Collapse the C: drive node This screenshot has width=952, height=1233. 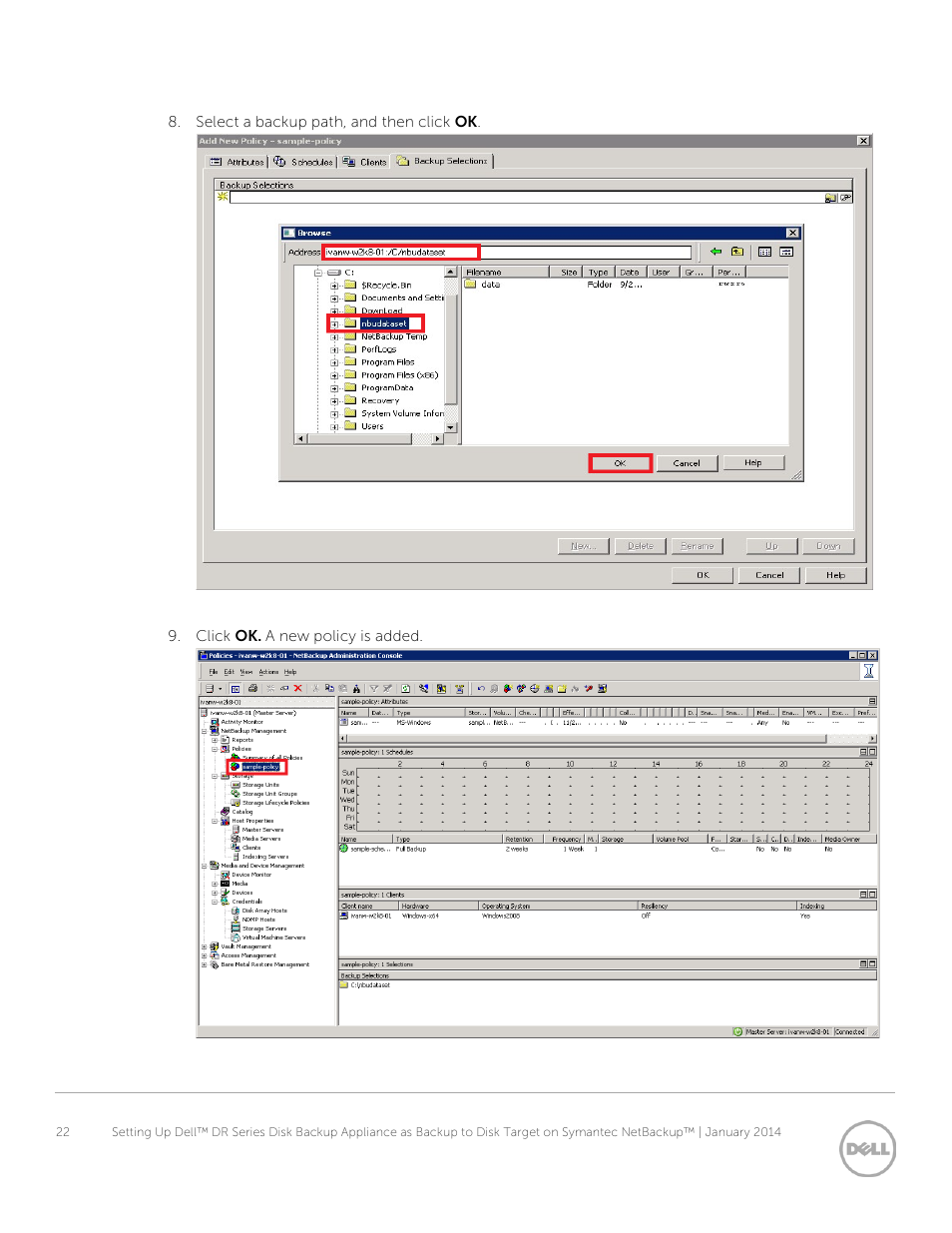318,273
